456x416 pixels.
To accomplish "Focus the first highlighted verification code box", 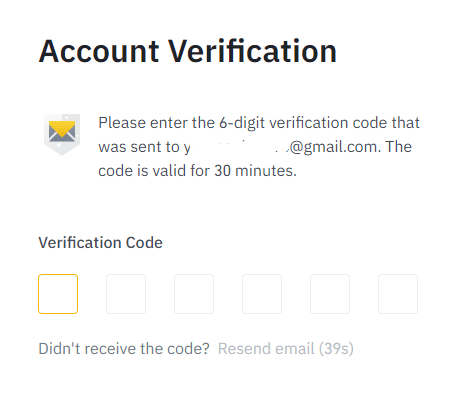I will click(58, 294).
